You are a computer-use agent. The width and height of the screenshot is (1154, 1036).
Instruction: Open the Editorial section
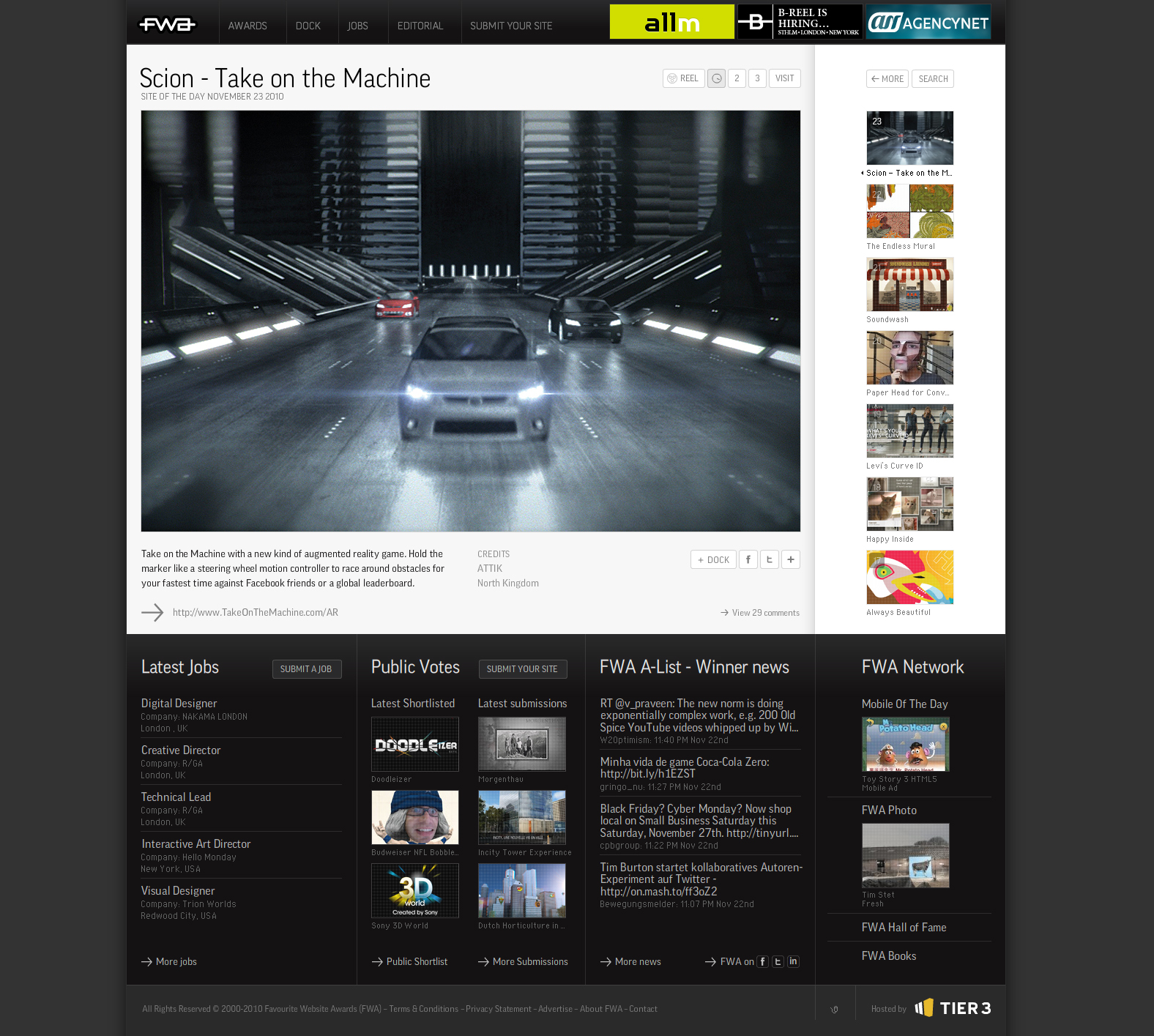click(420, 26)
